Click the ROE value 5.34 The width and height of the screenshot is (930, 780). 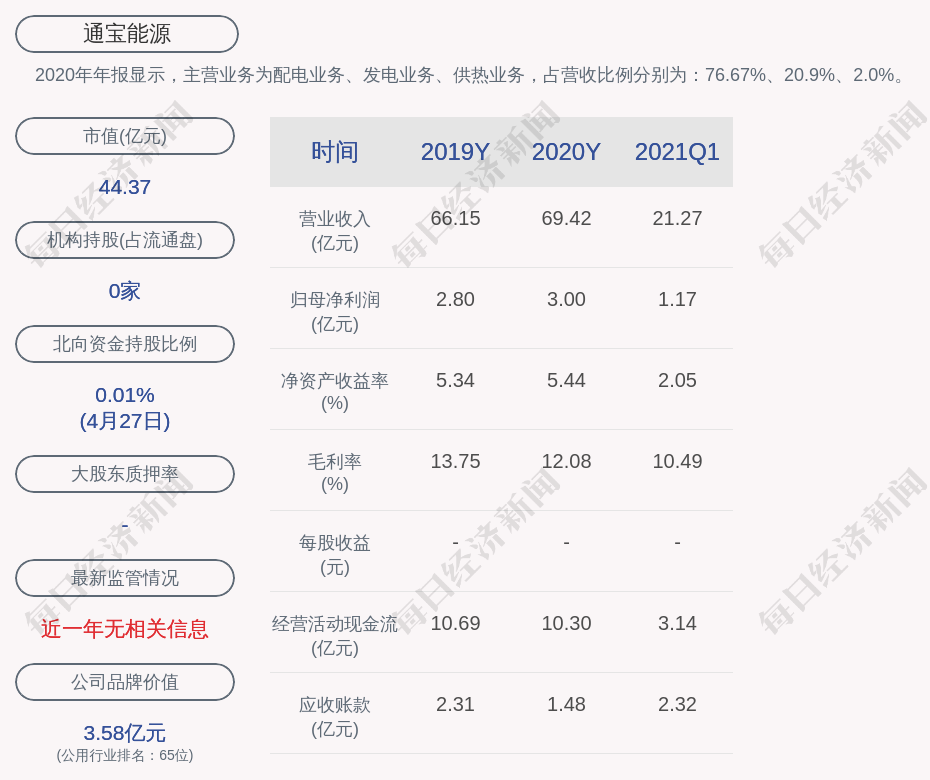pos(455,380)
